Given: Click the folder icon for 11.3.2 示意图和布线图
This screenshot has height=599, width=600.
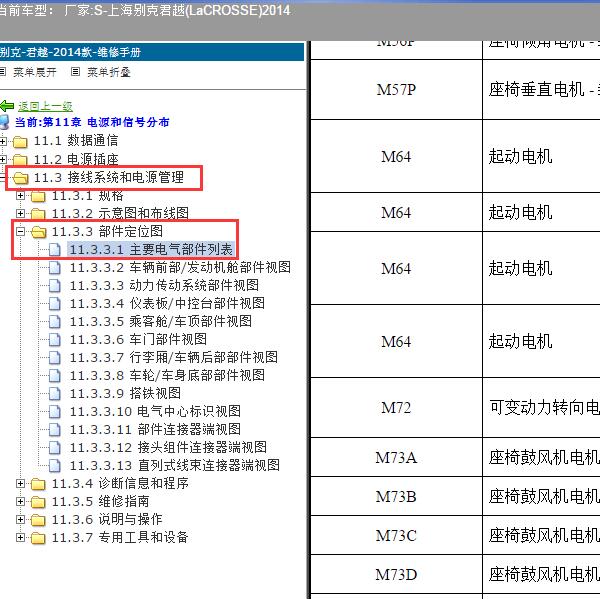Looking at the screenshot, I should coord(38,214).
